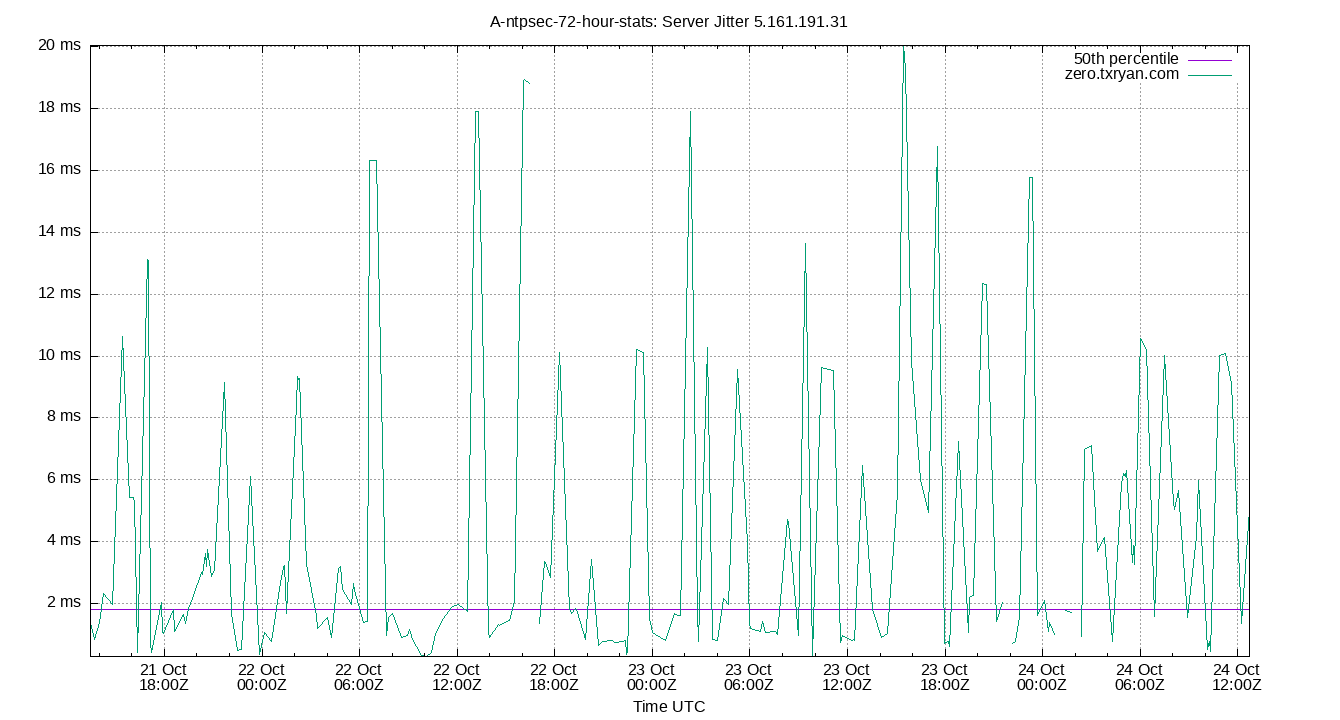
Task: Click the 8 ms y-axis label
Action: pos(63,417)
